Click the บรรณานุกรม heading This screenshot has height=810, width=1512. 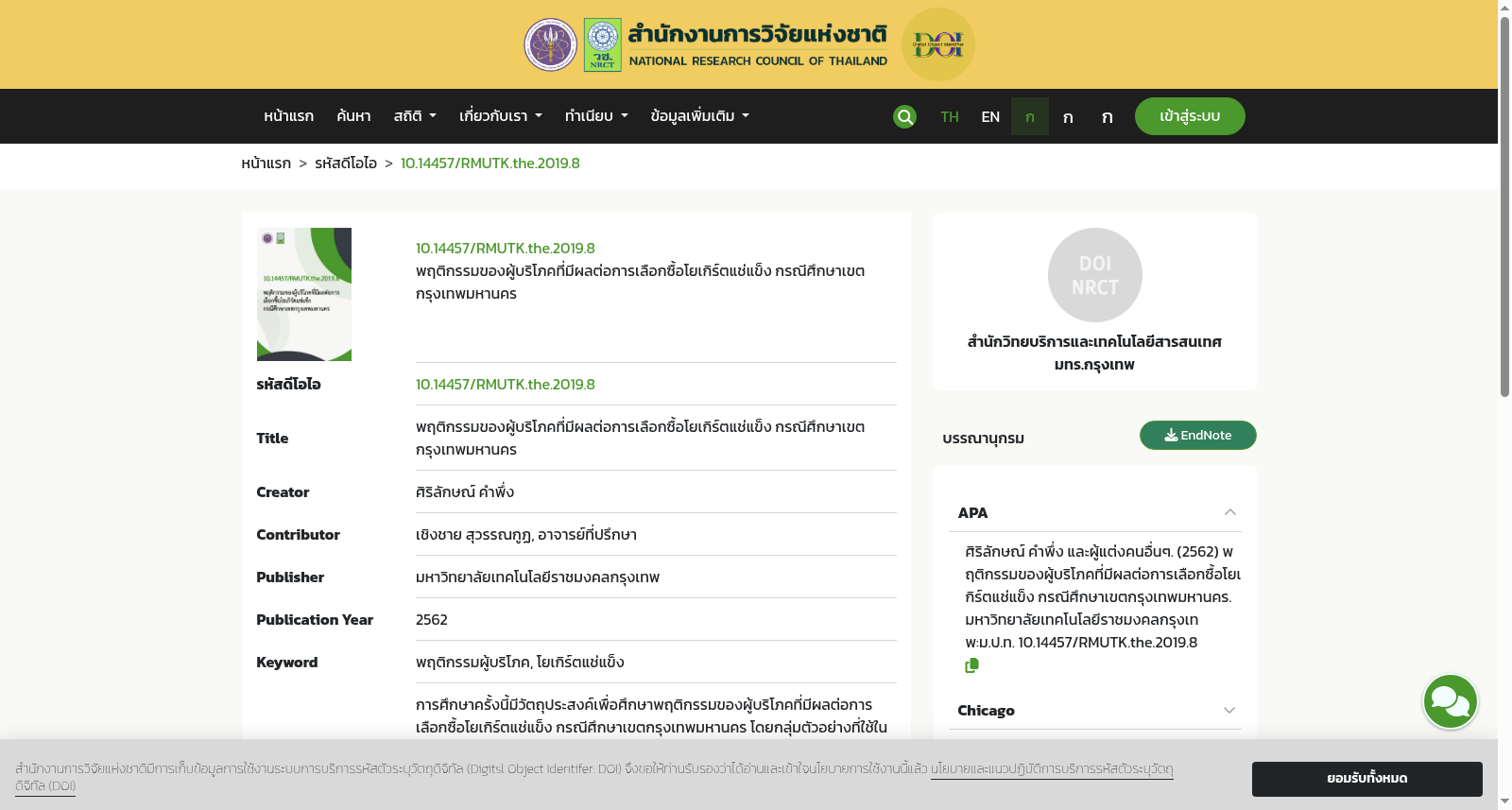(x=983, y=438)
